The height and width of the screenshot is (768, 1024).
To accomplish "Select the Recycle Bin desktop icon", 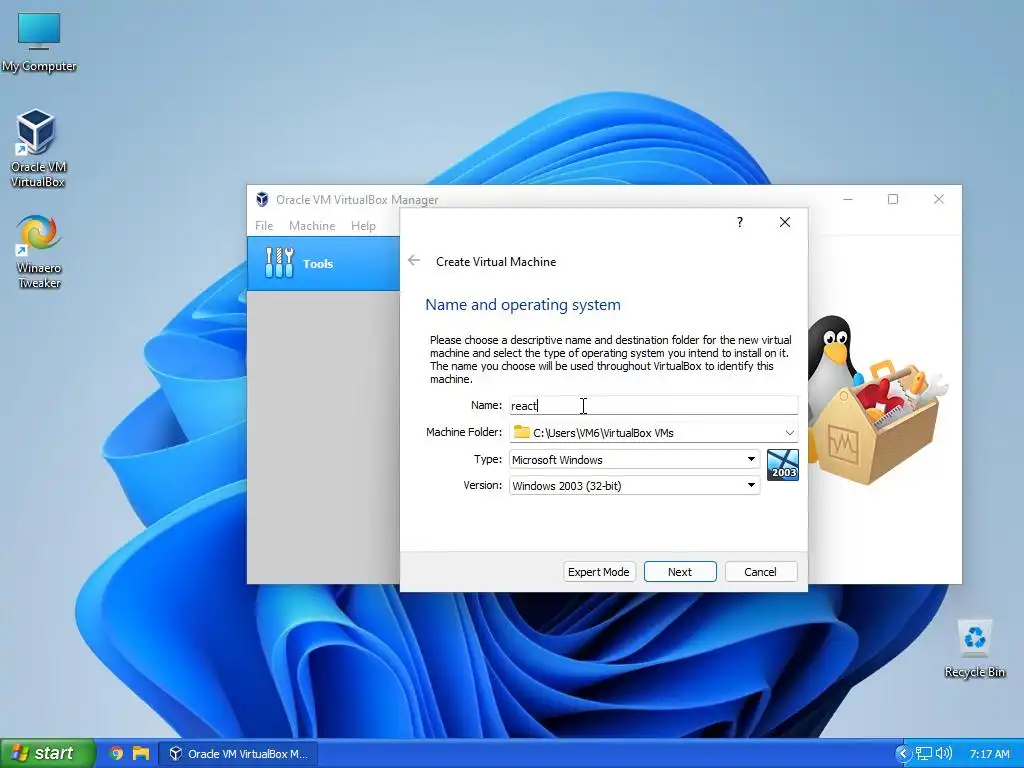I will point(974,648).
